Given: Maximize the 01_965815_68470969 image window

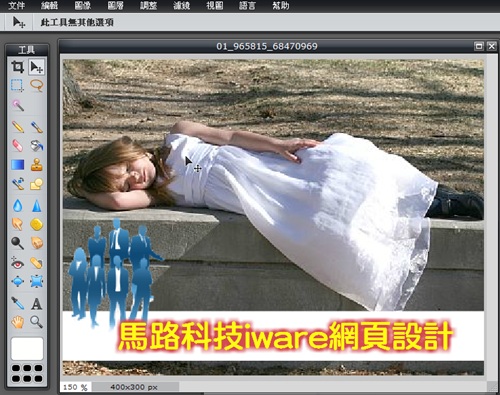Looking at the screenshot, I should [x=479, y=46].
